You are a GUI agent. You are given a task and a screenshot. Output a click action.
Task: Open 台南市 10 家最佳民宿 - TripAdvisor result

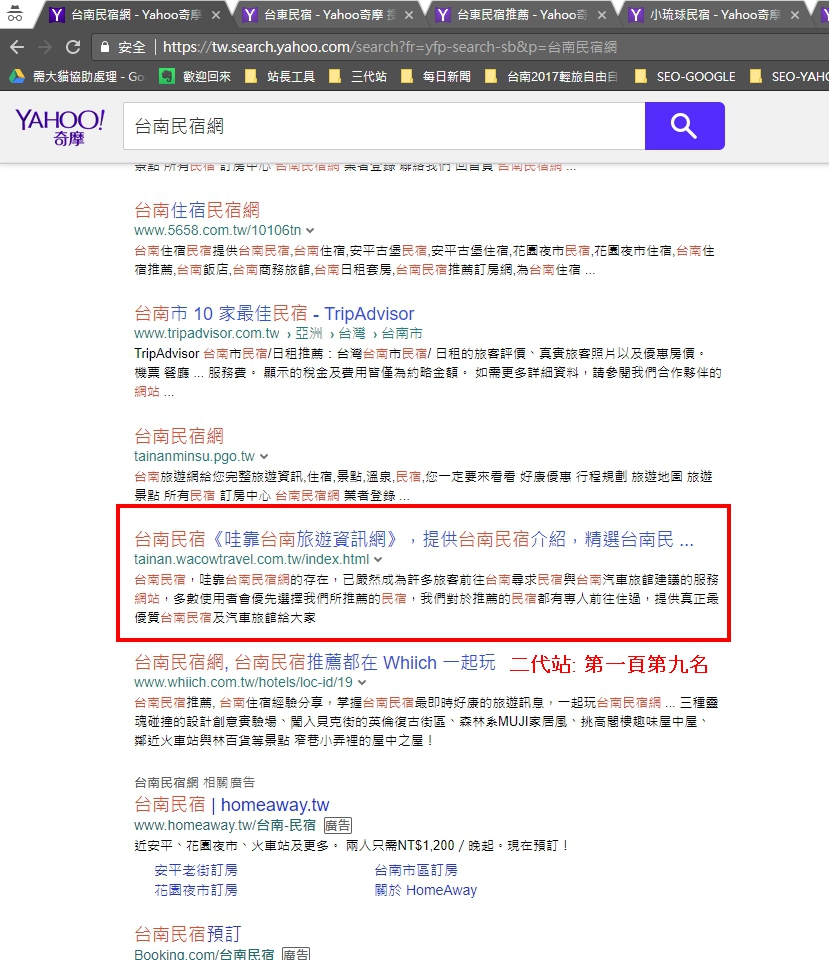[x=274, y=314]
